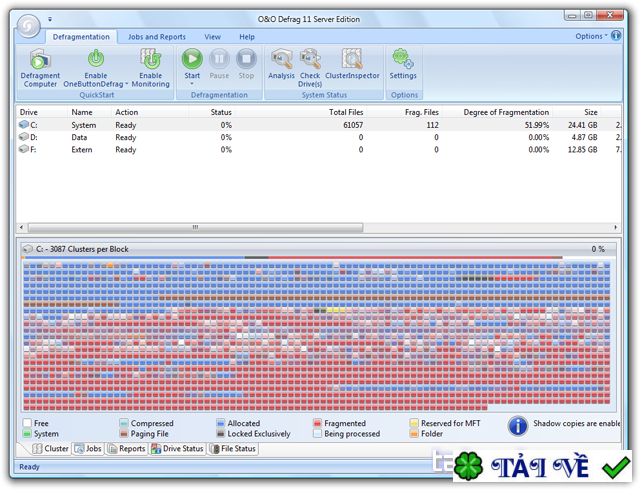The height and width of the screenshot is (490, 640).
Task: Open the ClusterInspector tool
Action: pyautogui.click(x=352, y=61)
